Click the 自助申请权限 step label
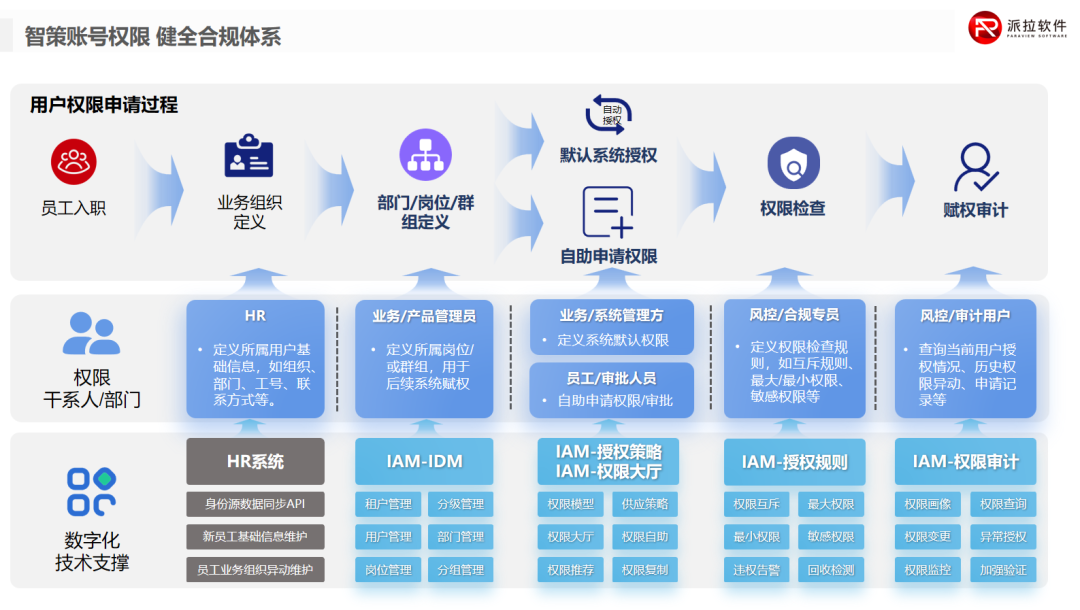 click(x=608, y=256)
